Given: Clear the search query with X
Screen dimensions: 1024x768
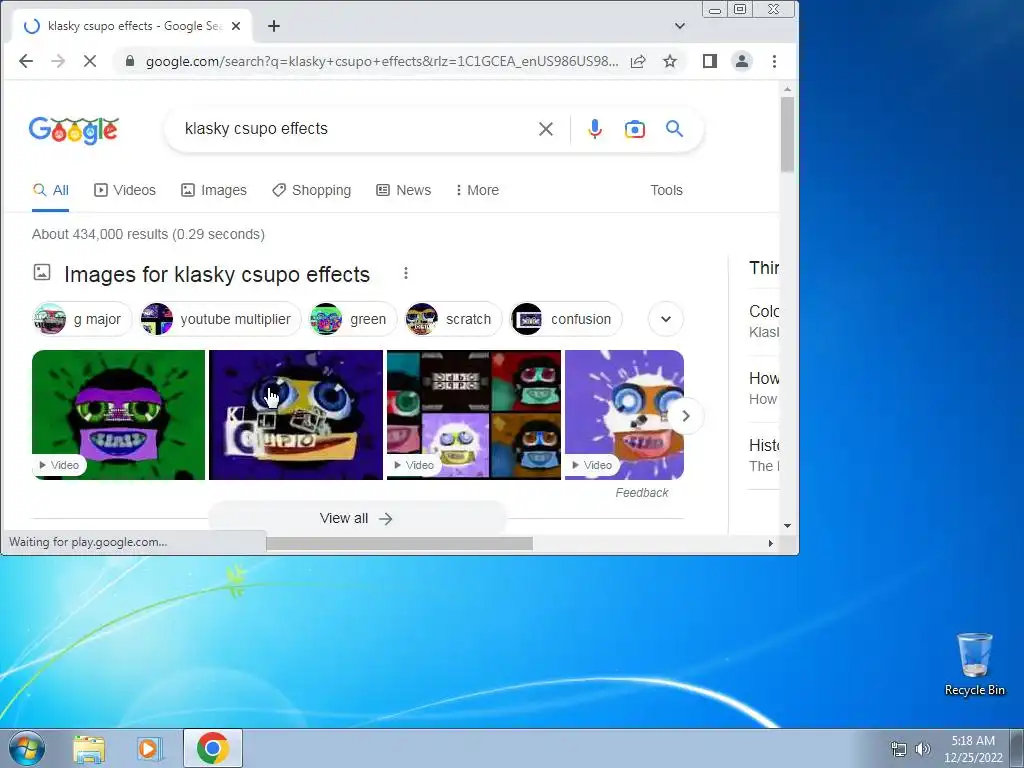Looking at the screenshot, I should [x=546, y=129].
